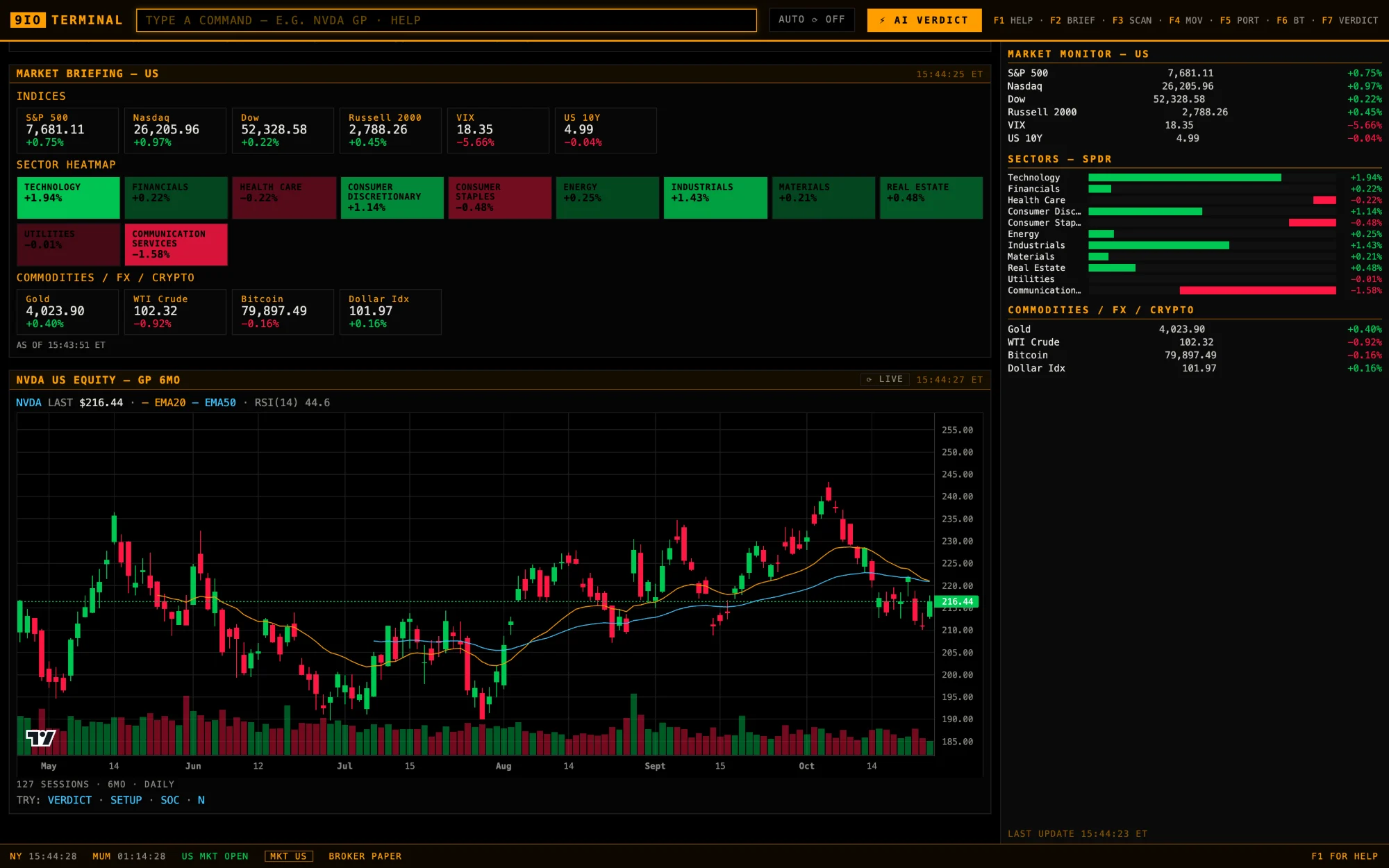Click the 9IO terminal logo badge
The image size is (1389, 868).
[28, 20]
